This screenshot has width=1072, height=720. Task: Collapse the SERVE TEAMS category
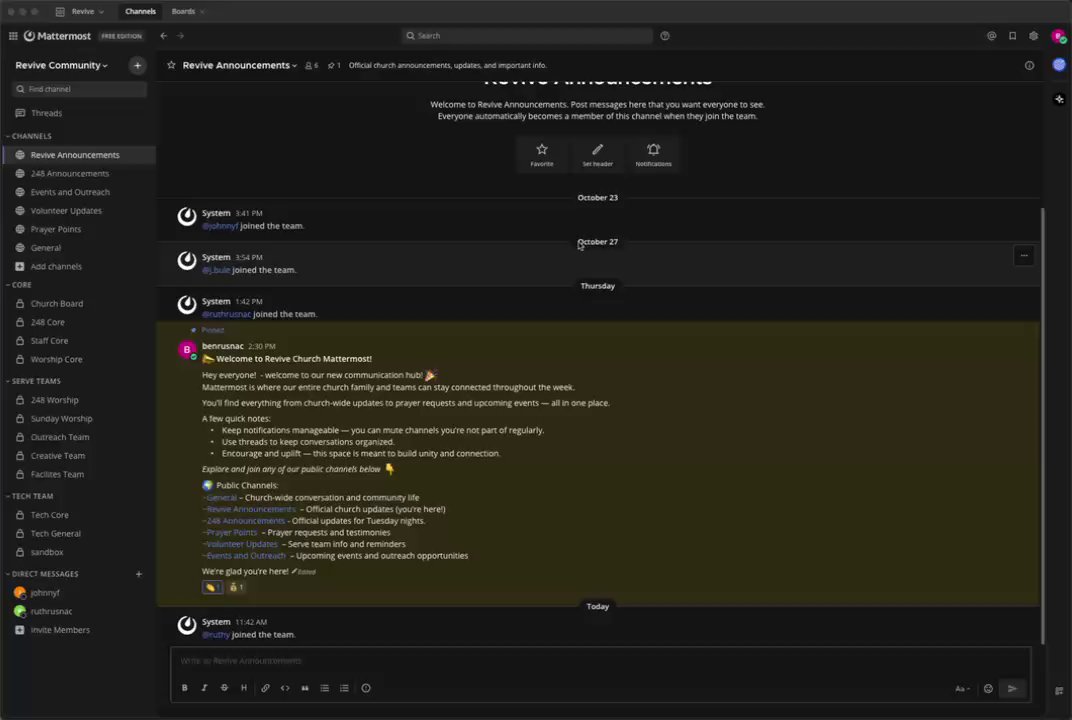tap(34, 381)
